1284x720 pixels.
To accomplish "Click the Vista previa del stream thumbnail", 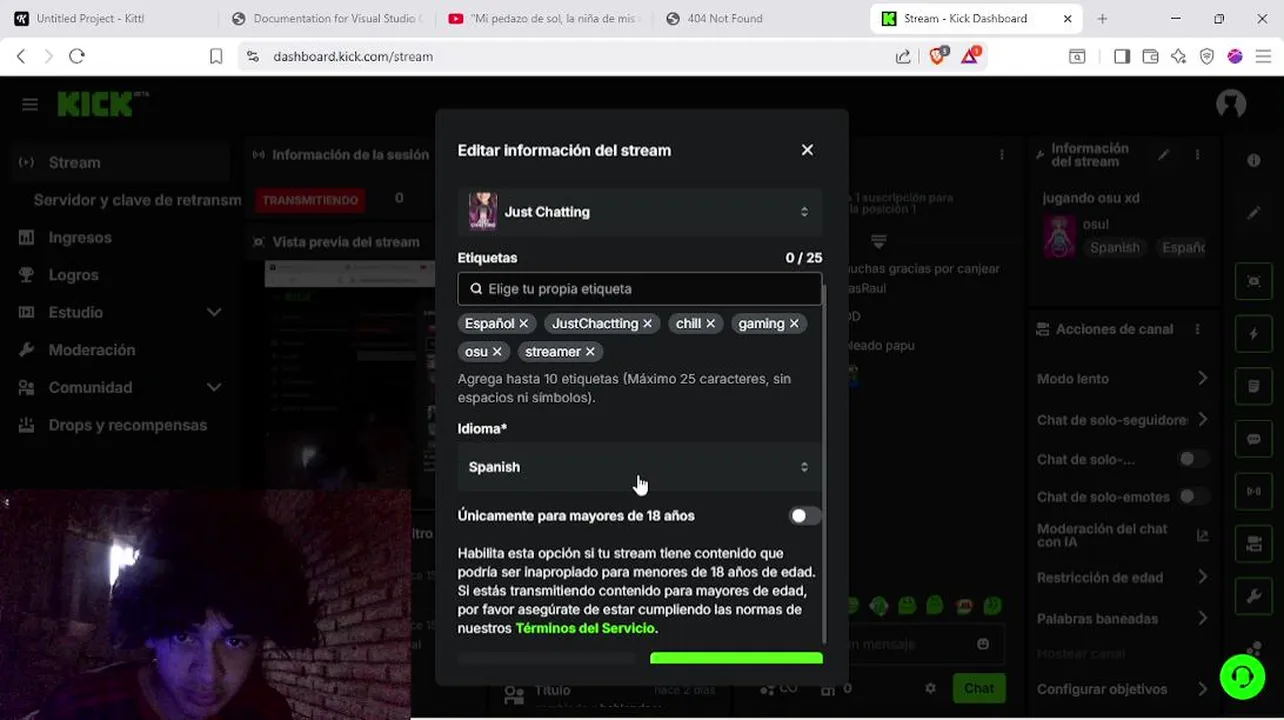I will [x=350, y=375].
